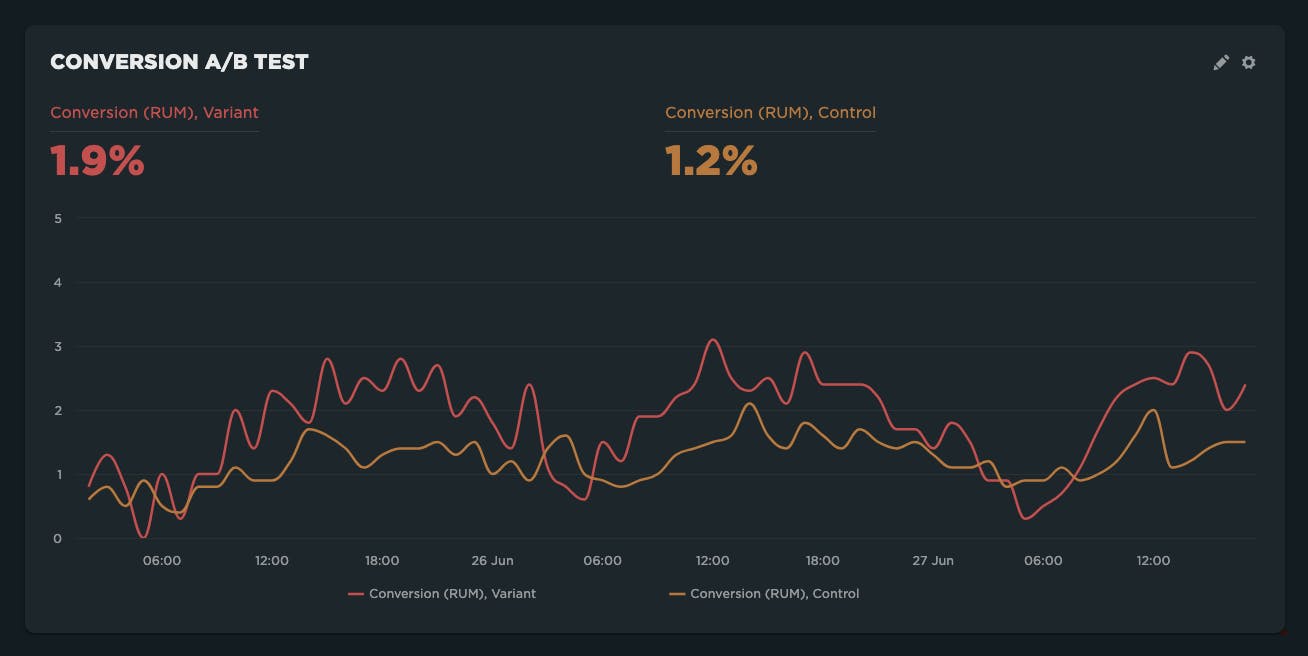The image size is (1308, 656).
Task: Select the 06:00 timestamp on the left
Action: pos(163,560)
